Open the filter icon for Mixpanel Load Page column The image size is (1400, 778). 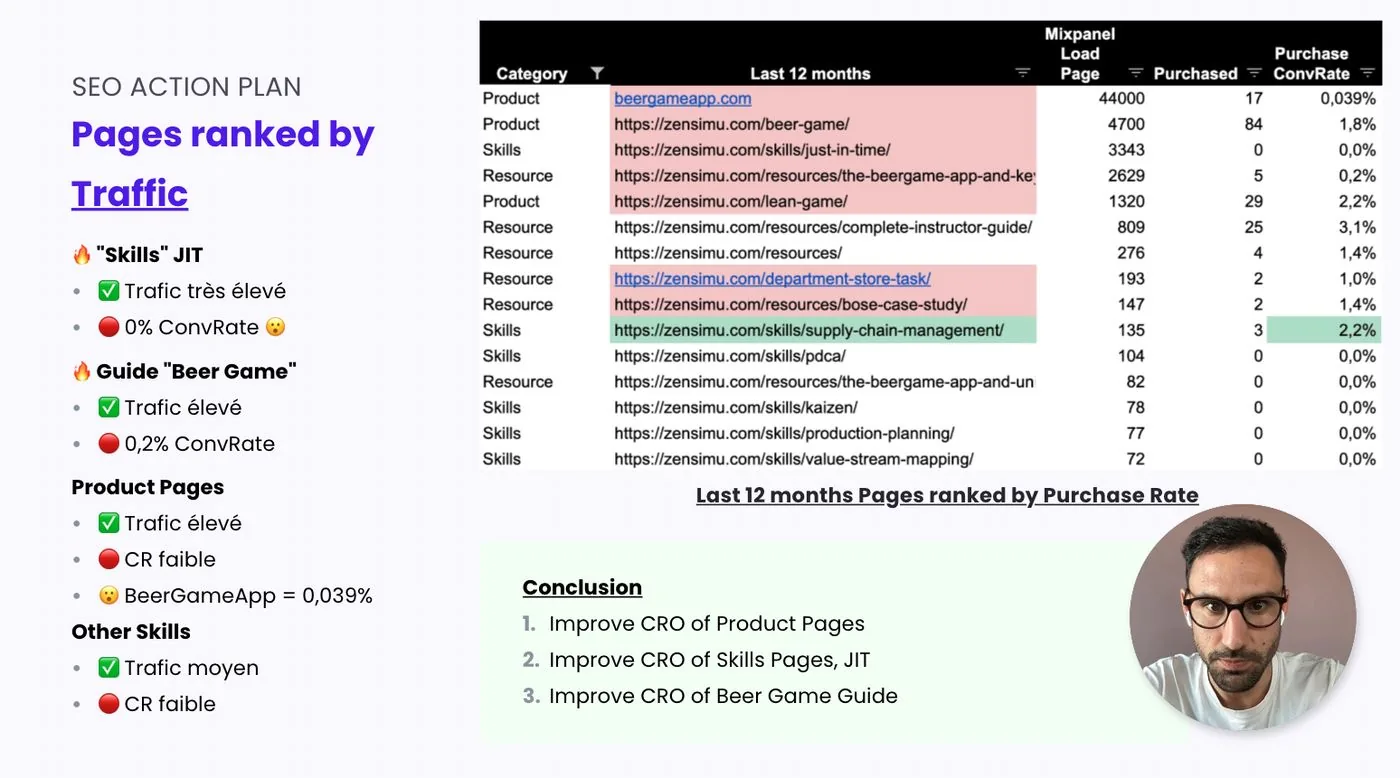(x=1135, y=73)
